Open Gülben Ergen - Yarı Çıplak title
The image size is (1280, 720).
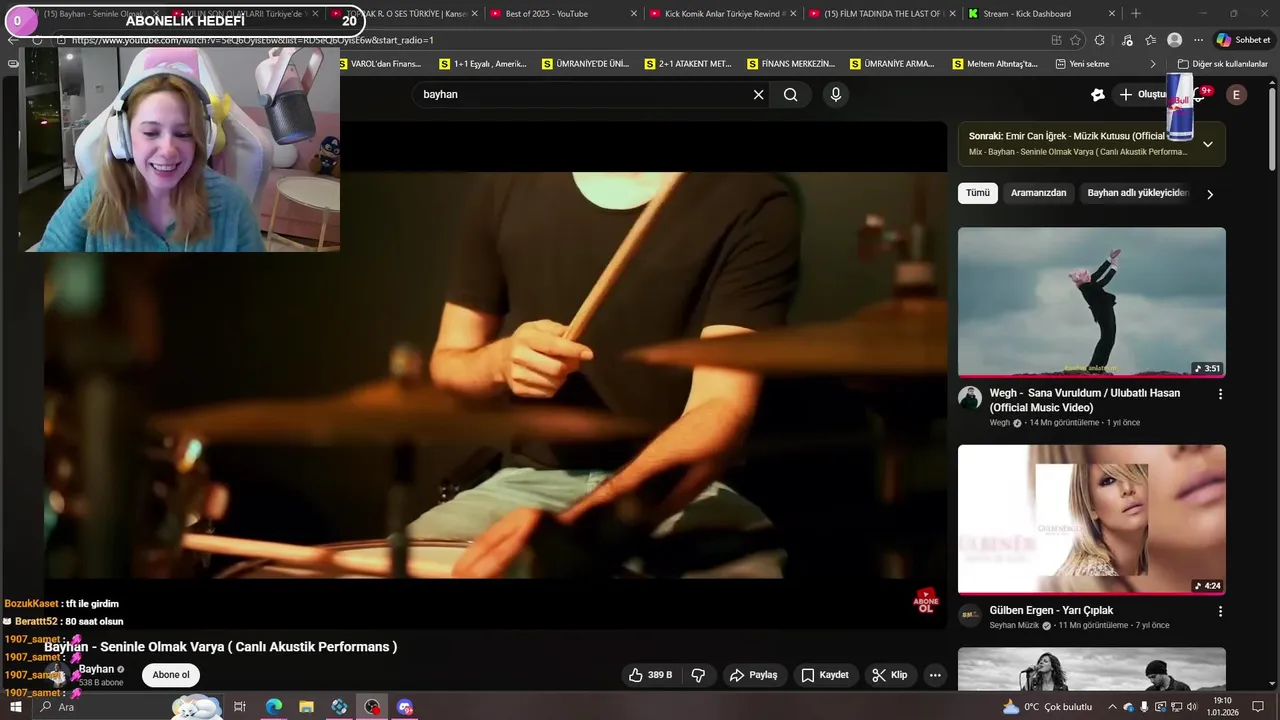coord(1051,610)
